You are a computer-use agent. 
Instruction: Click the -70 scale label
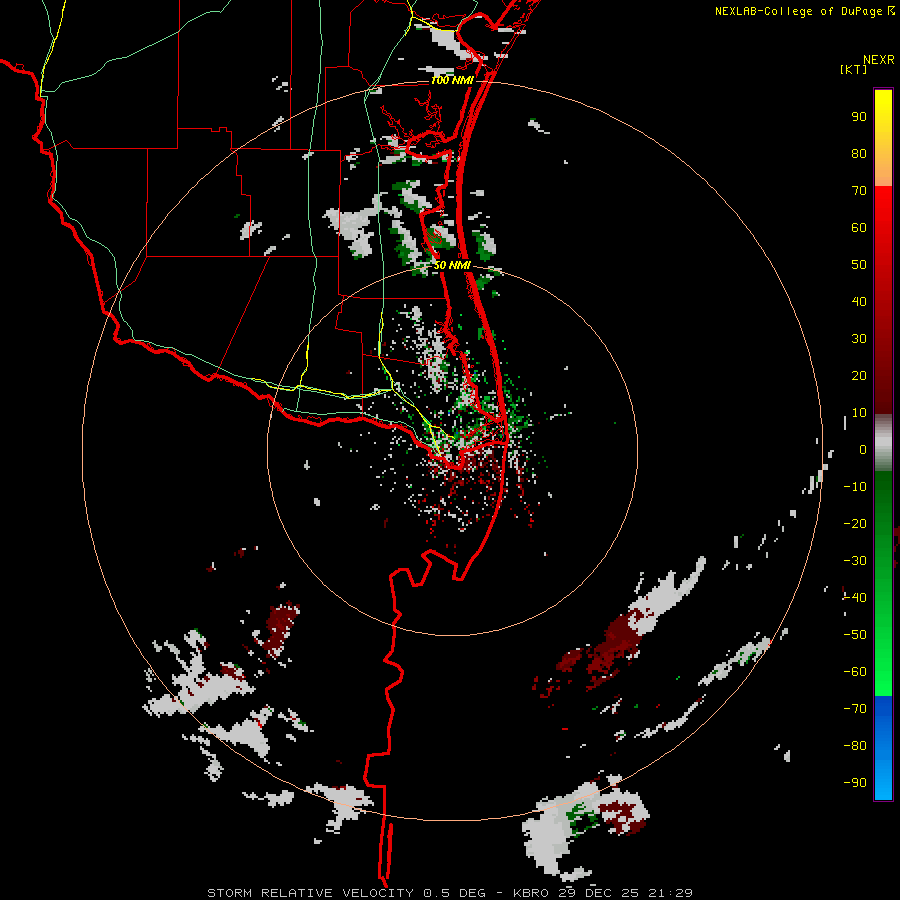[855, 709]
